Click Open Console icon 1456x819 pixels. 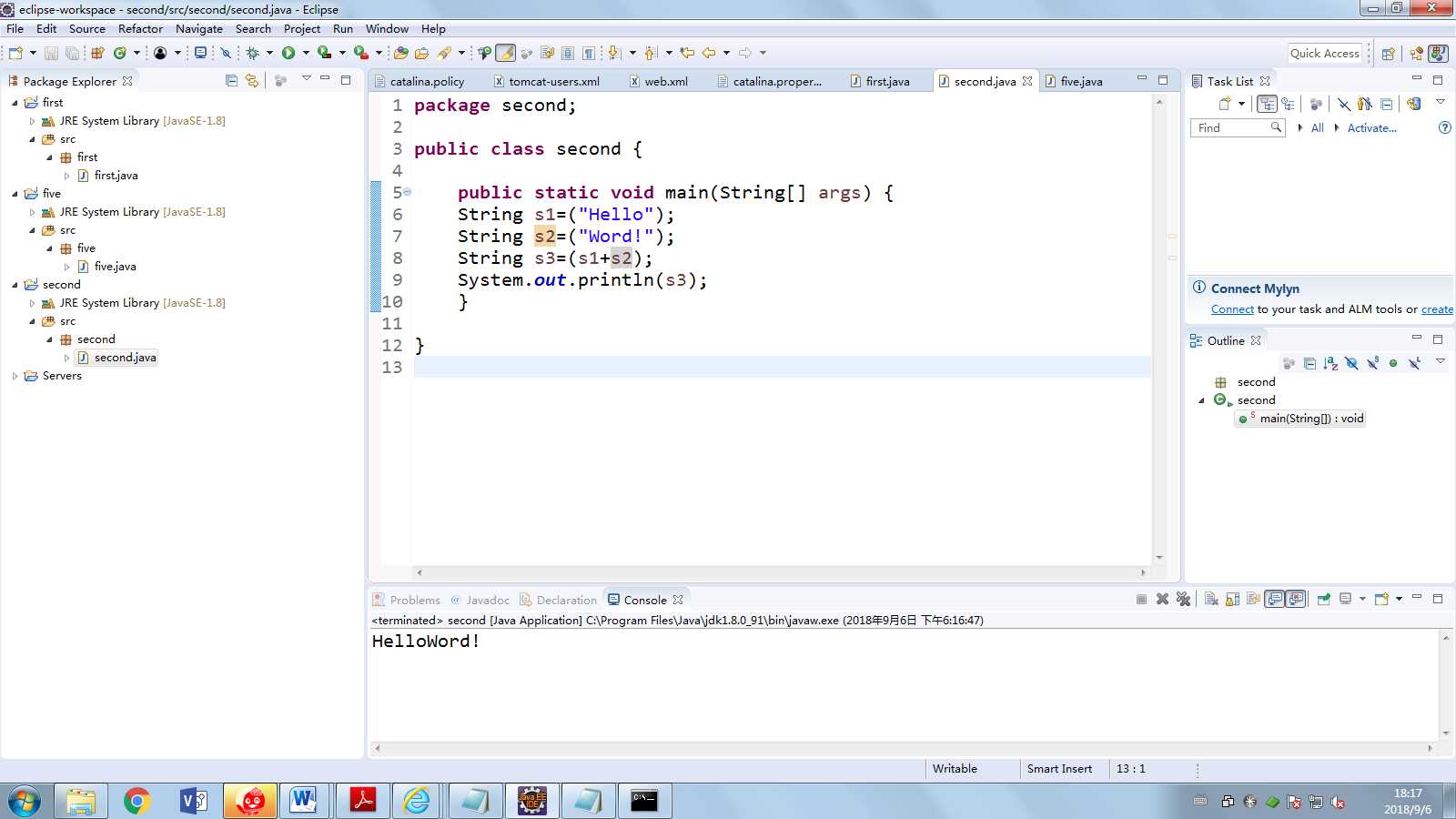pyautogui.click(x=1381, y=599)
